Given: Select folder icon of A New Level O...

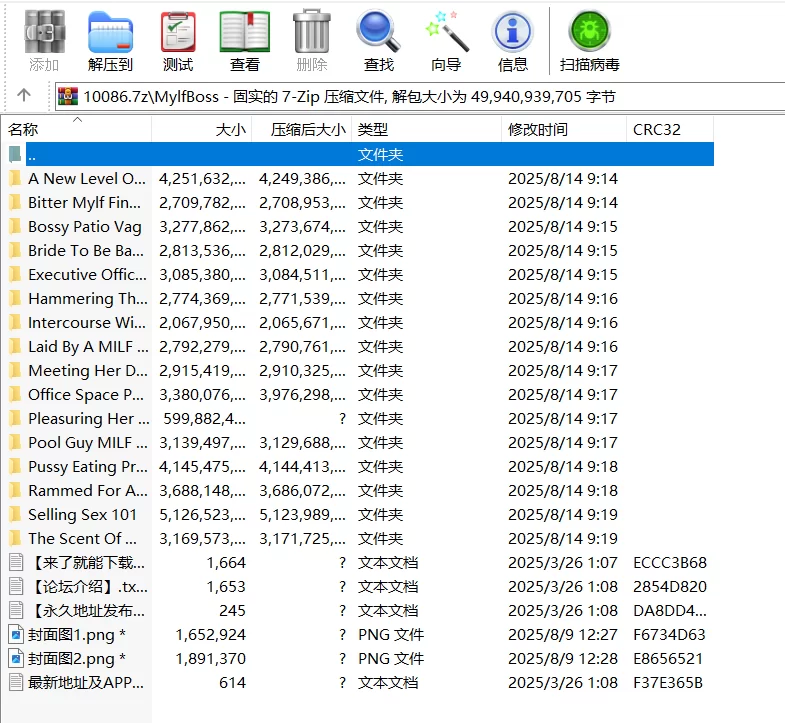Looking at the screenshot, I should point(16,178).
